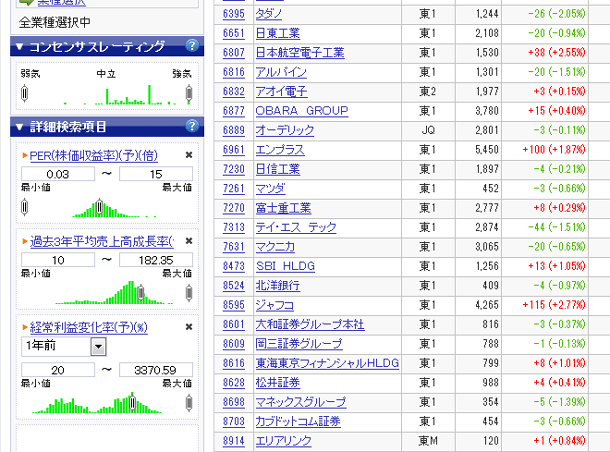This screenshot has height=452, width=610.
Task: Click PER minimum value field 0.03
Action: tap(58, 174)
